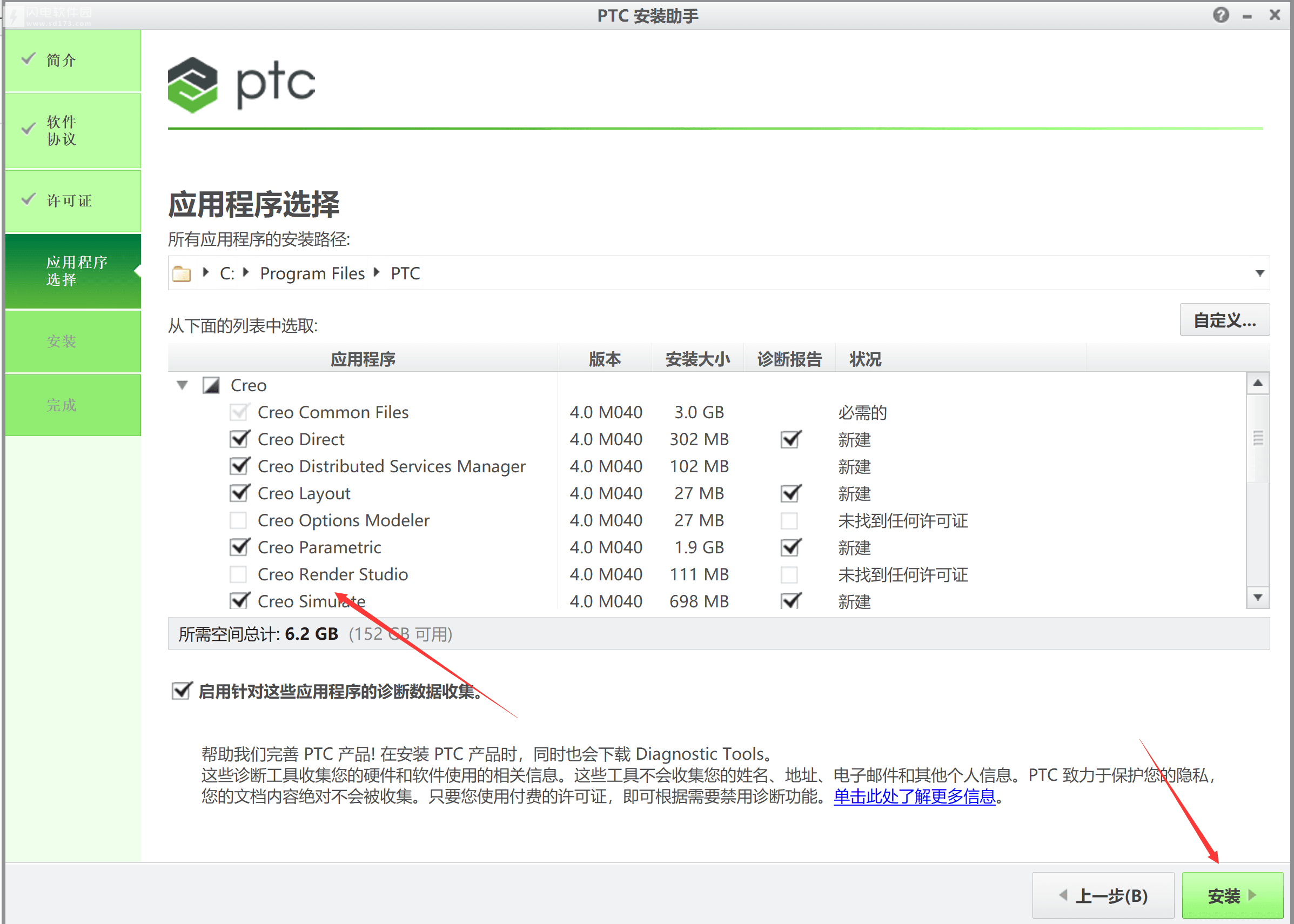Viewport: 1294px width, 924px height.
Task: Go to the 软件协议 step in sidebar
Action: (x=73, y=131)
